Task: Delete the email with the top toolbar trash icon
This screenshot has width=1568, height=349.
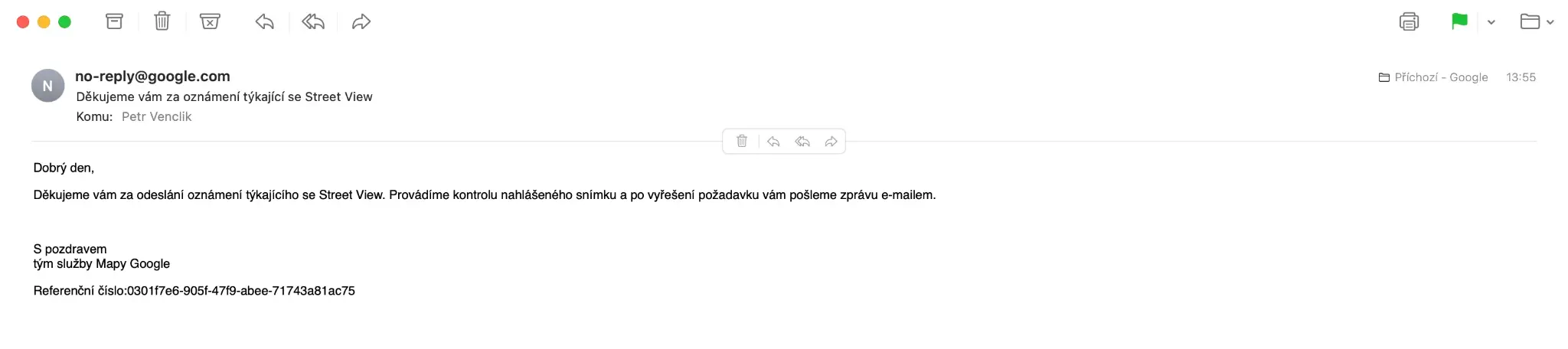Action: [162, 21]
